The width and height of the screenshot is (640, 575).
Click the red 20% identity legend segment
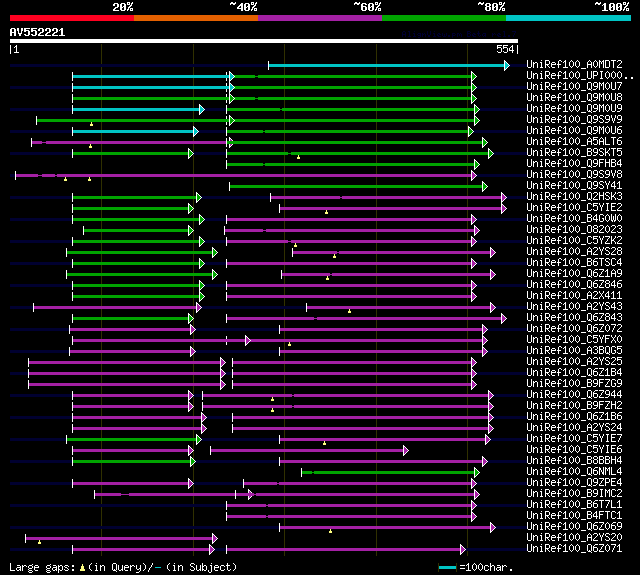(x=72, y=18)
